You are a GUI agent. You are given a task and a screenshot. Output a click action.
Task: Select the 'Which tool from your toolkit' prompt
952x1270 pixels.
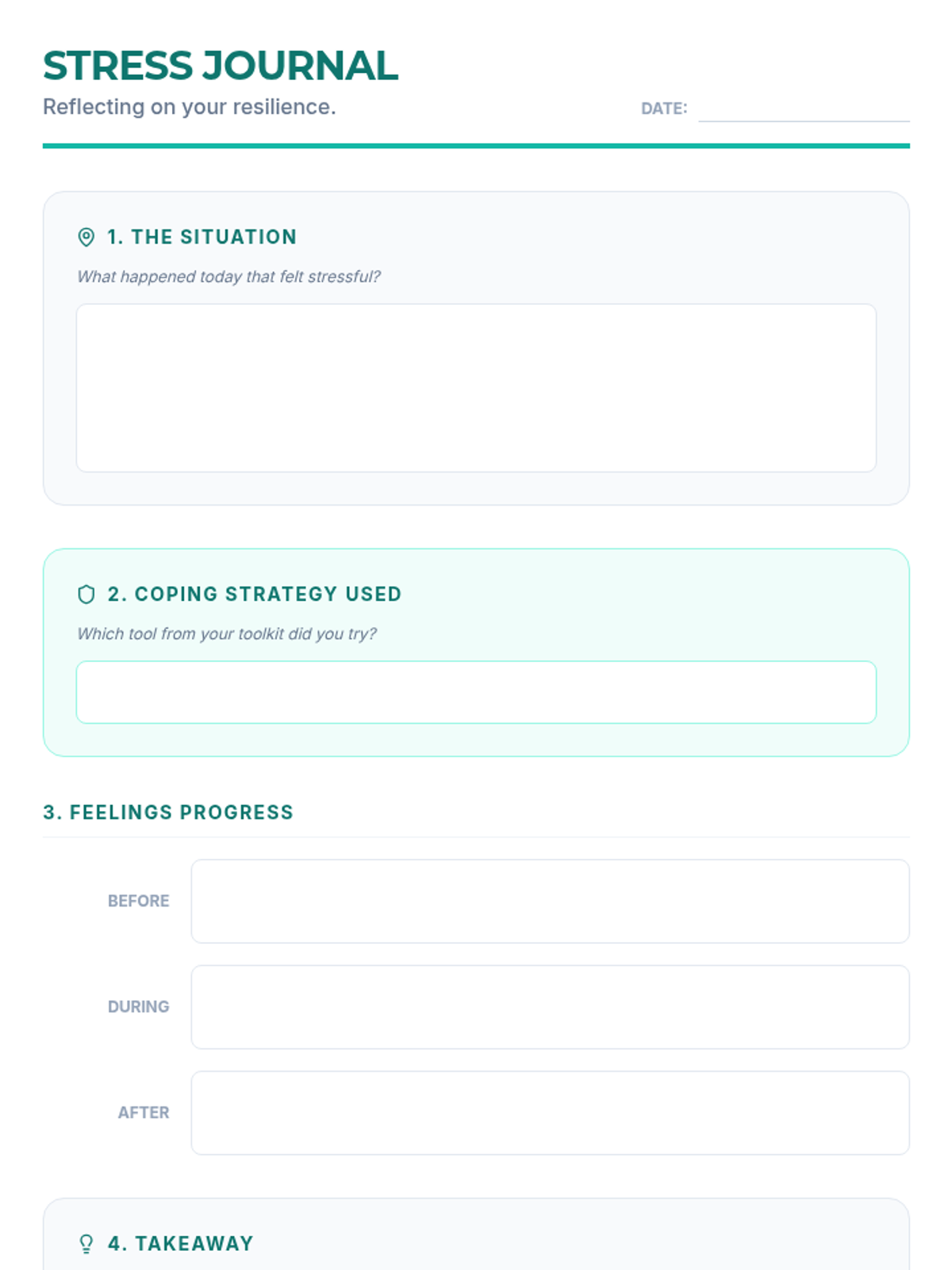click(227, 634)
